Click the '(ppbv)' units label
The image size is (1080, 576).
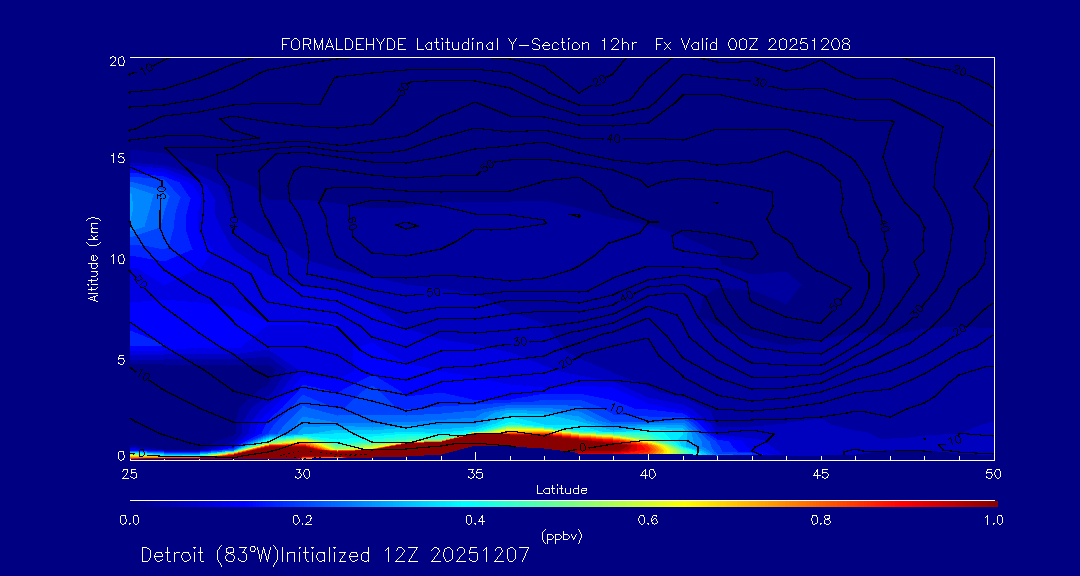(x=562, y=536)
